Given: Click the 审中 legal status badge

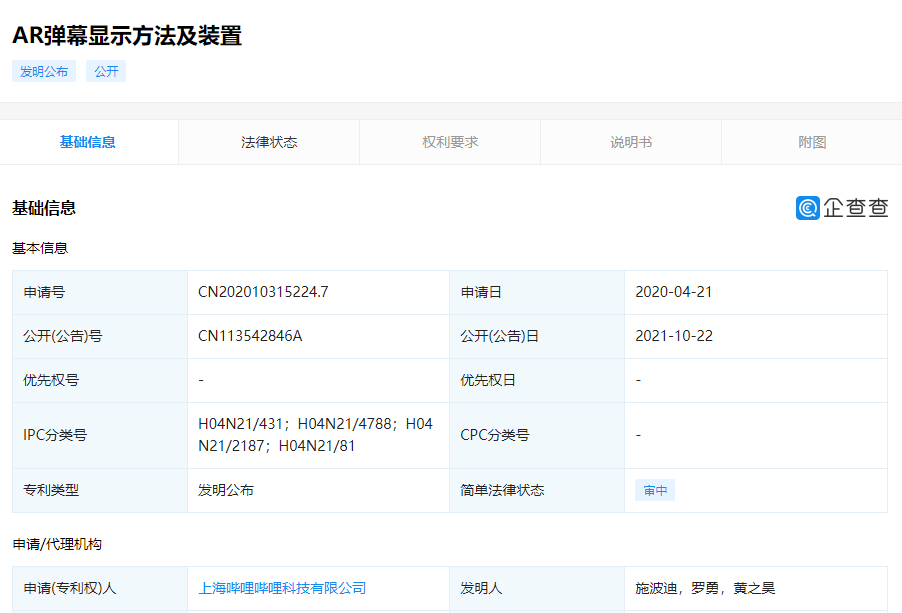Looking at the screenshot, I should pyautogui.click(x=655, y=491).
